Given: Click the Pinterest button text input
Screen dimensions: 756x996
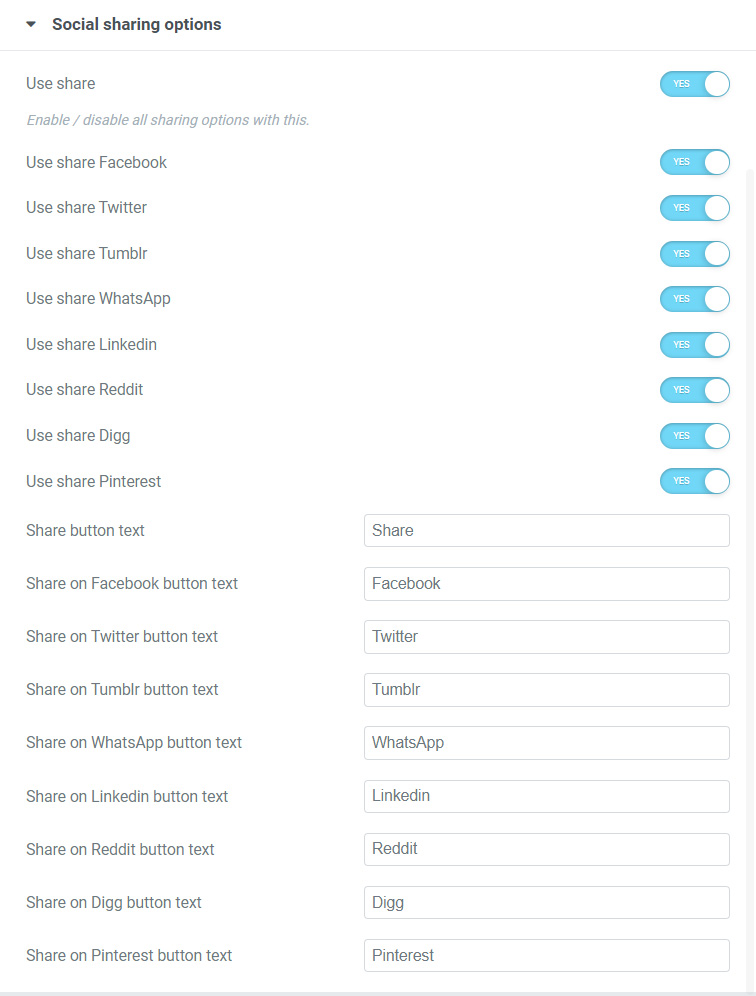Looking at the screenshot, I should click(x=546, y=956).
